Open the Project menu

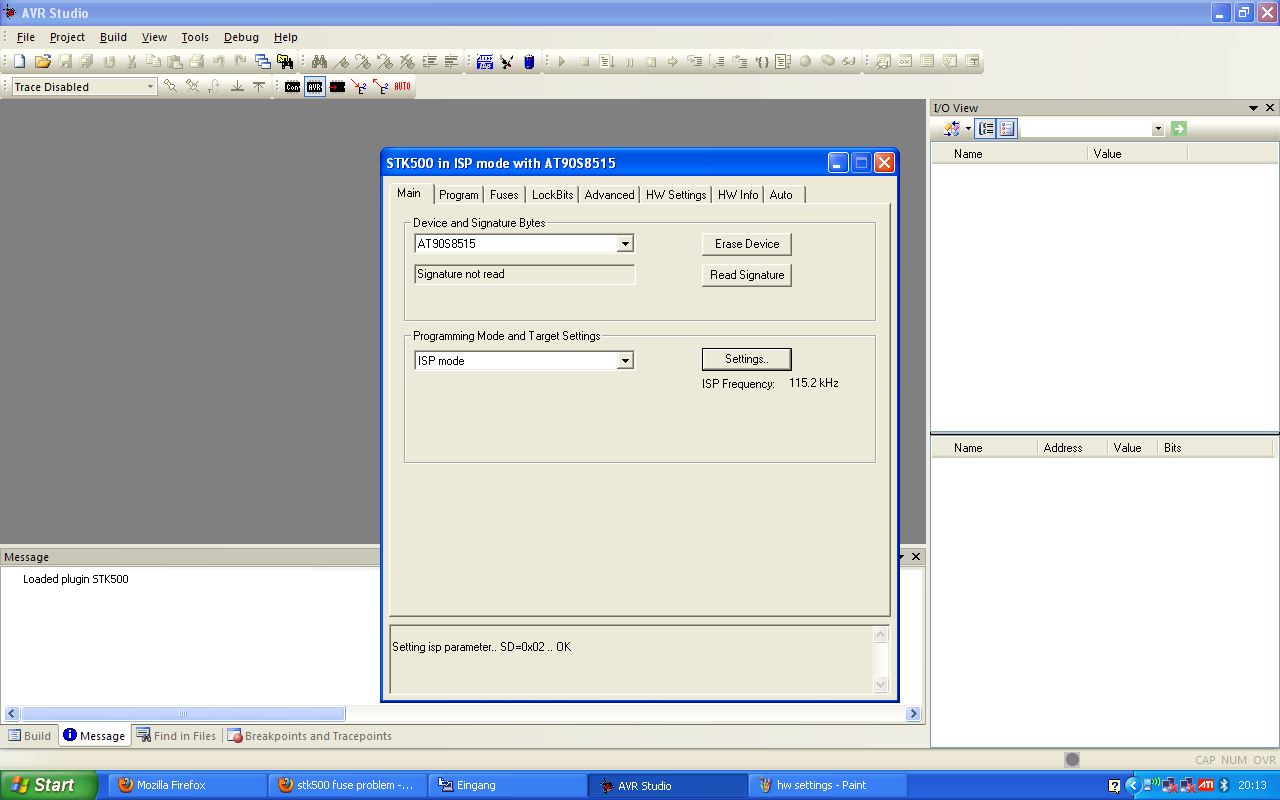point(68,37)
